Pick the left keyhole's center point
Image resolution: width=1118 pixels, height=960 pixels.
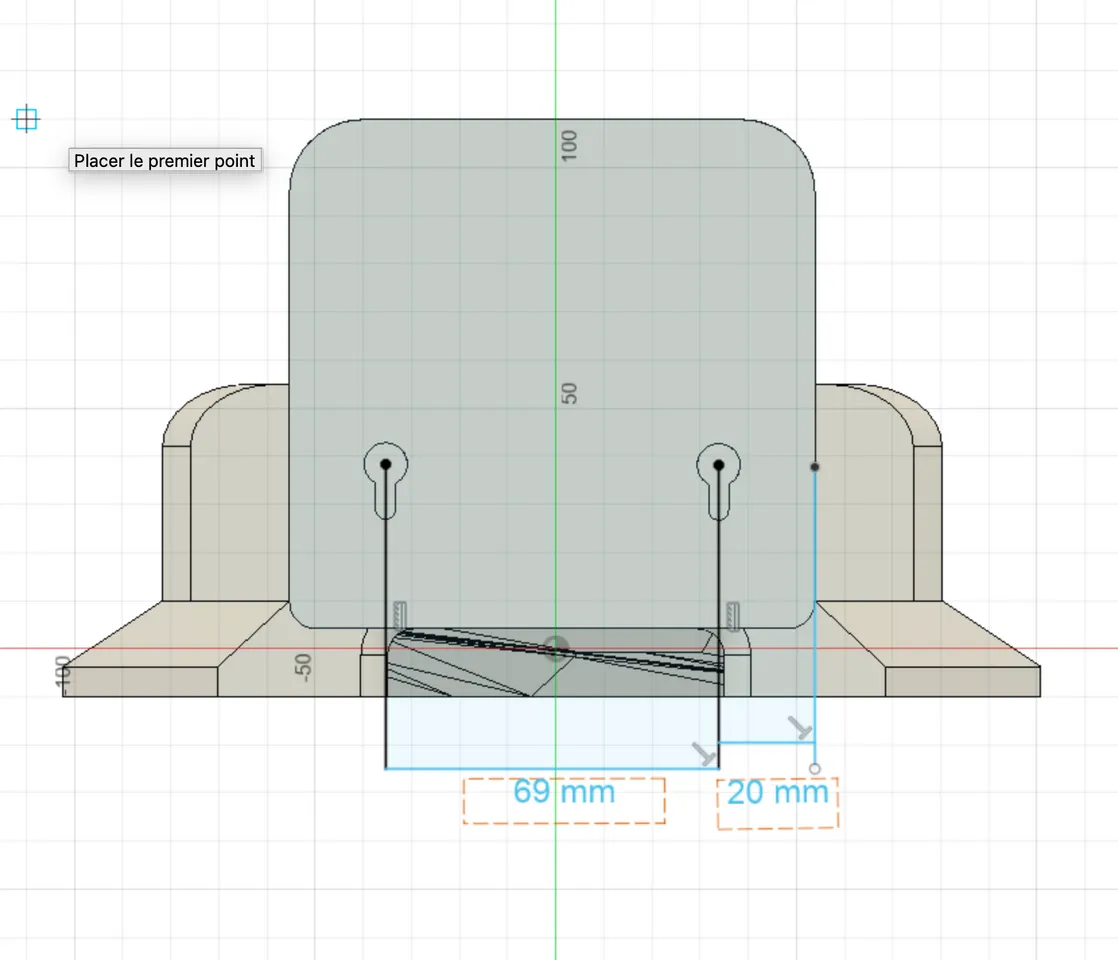(x=386, y=464)
